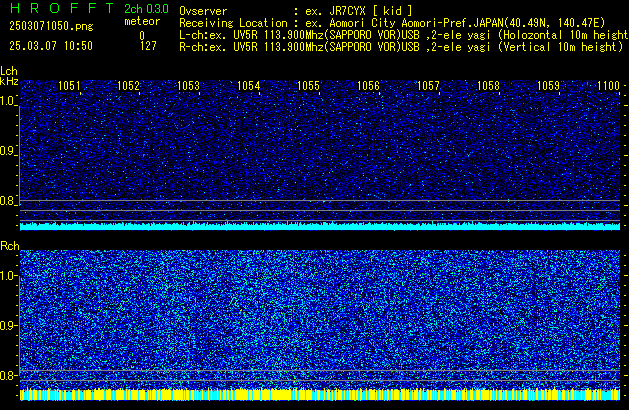Select the file name 2503071050.png
This screenshot has height=410, width=629.
(x=51, y=26)
